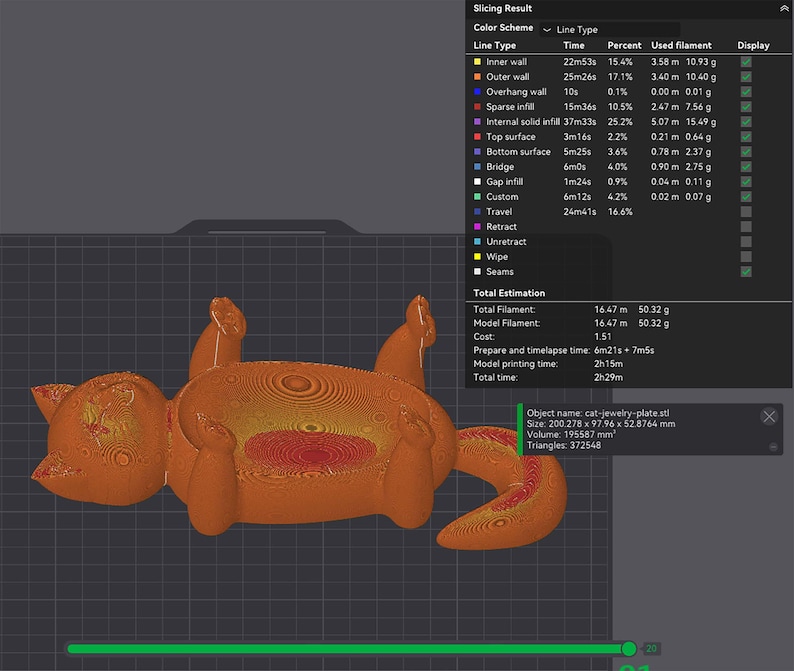794x671 pixels.
Task: Toggle Bottom surface display checkbox
Action: 746,152
